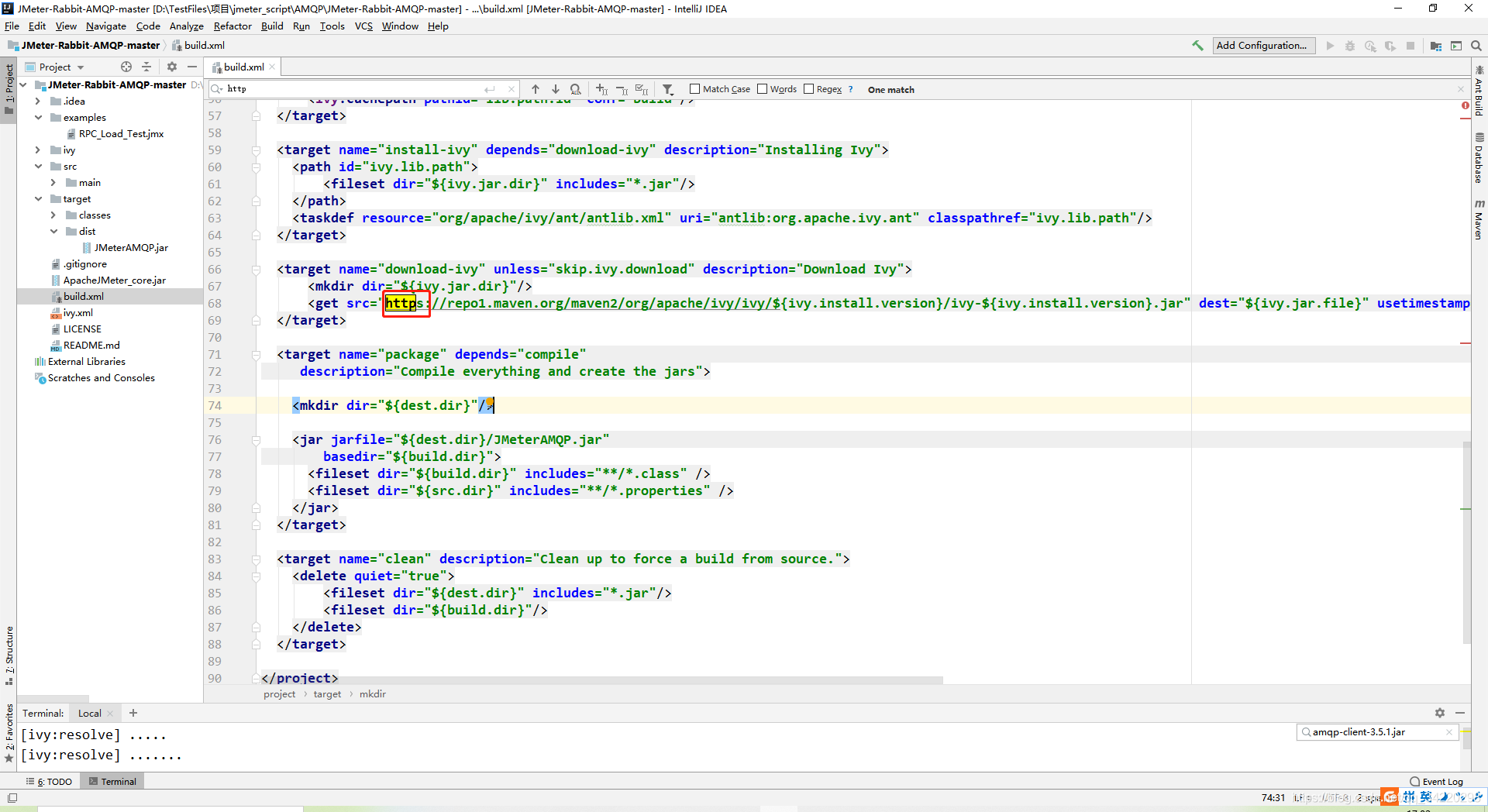
Task: Open the VCS menu
Action: (x=363, y=26)
